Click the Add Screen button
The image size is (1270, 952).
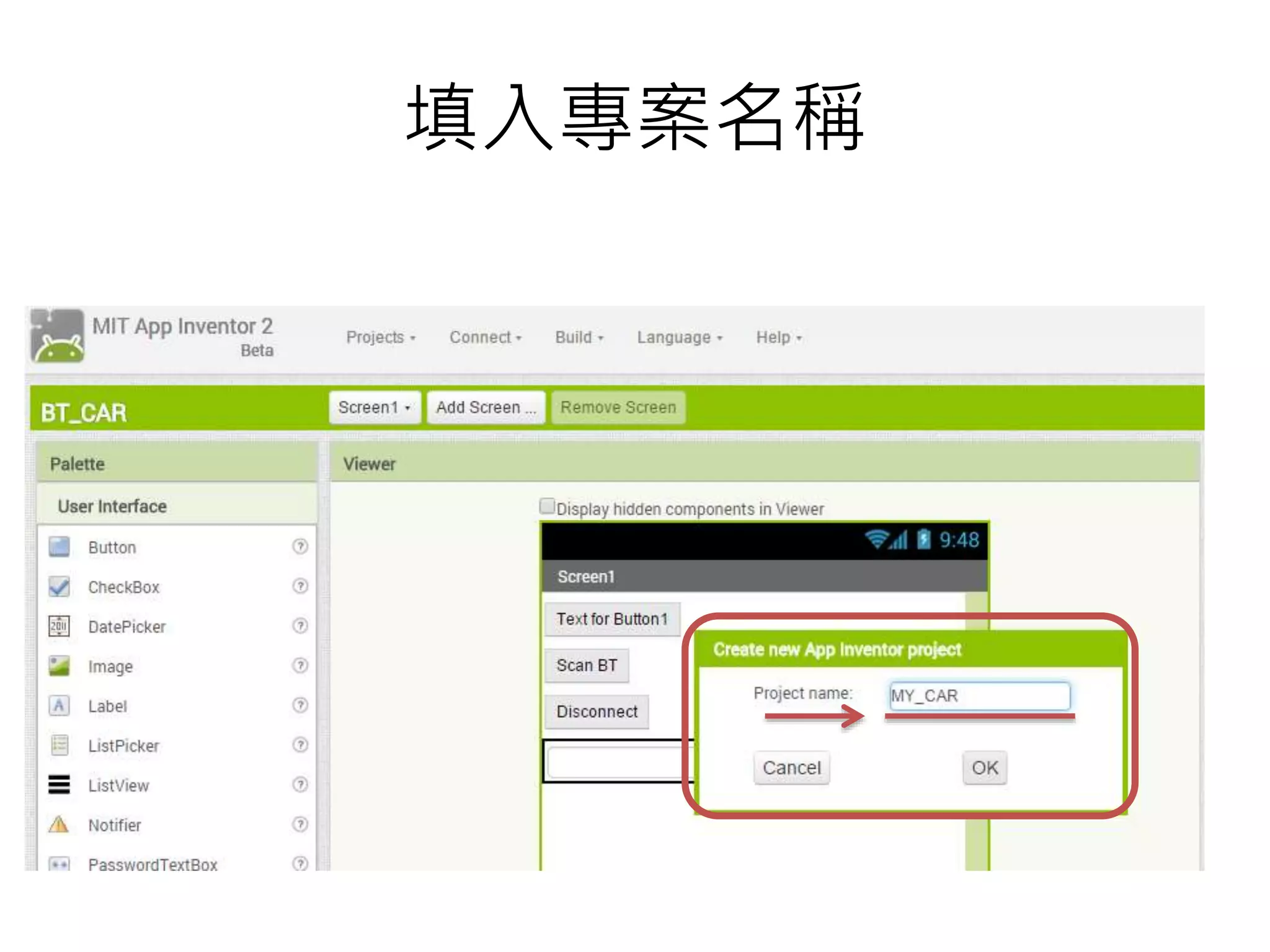(486, 407)
